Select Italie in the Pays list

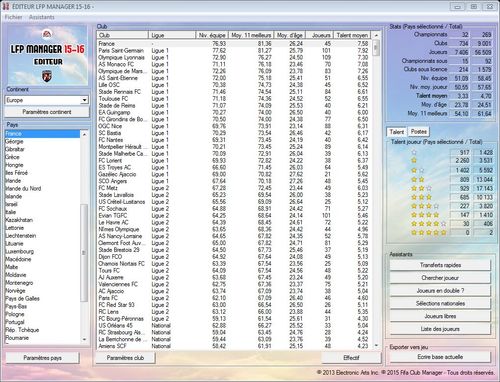42,212
